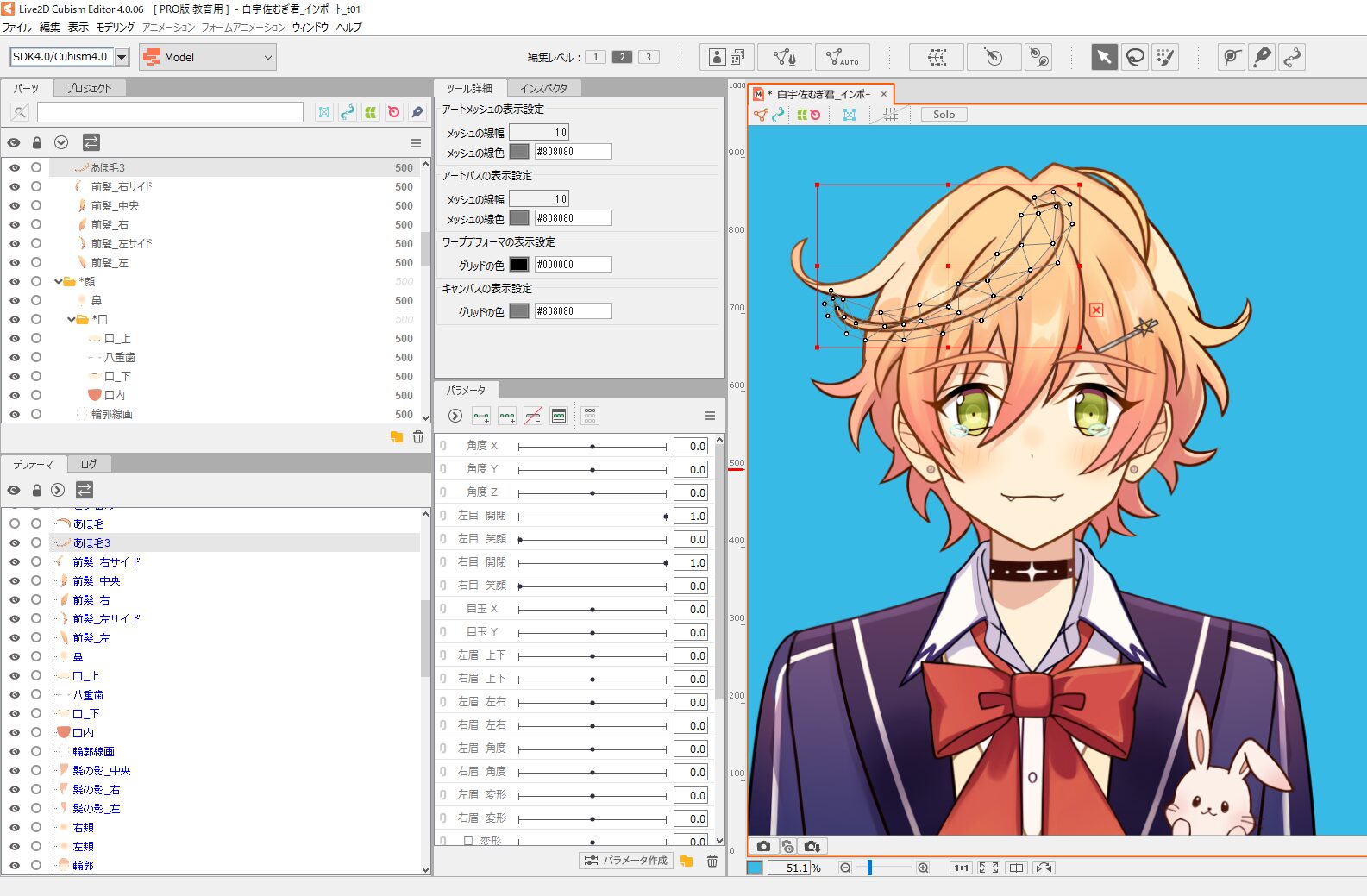1367x896 pixels.
Task: Select the lasso selection tool
Action: [x=1135, y=58]
